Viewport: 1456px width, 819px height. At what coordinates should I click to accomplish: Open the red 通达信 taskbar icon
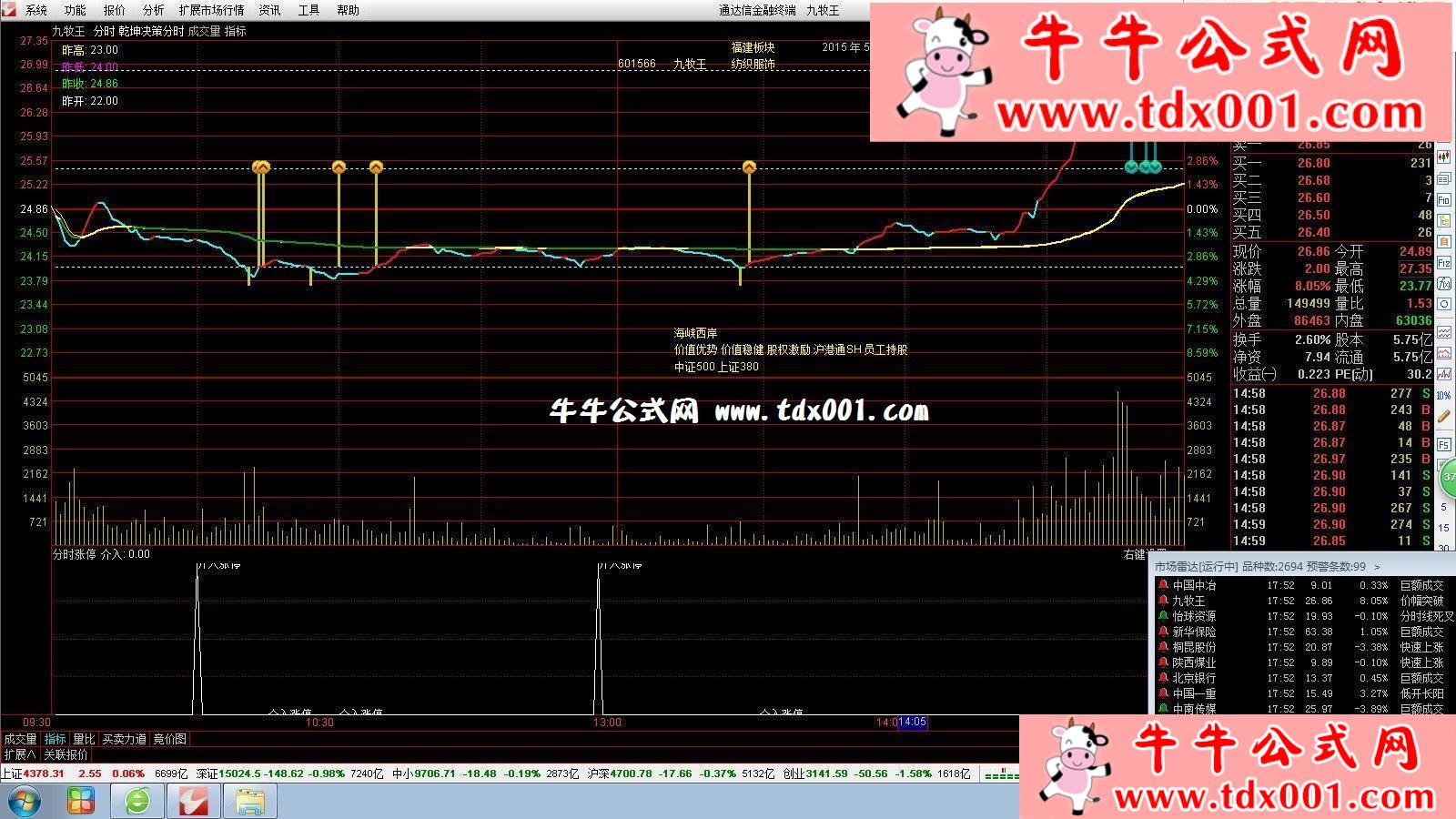pyautogui.click(x=194, y=802)
